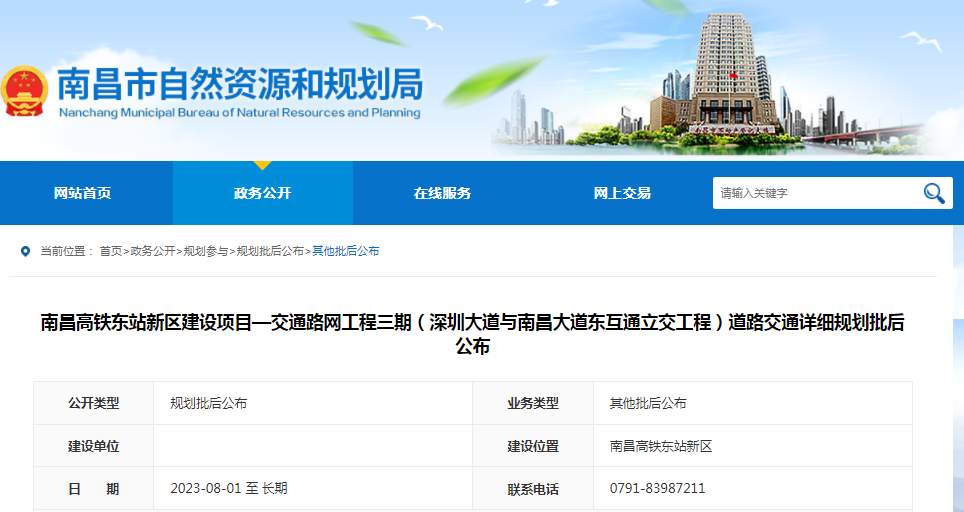This screenshot has width=964, height=512.
Task: Click the 南昌高铁东站新区 location value in table
Action: coord(660,446)
